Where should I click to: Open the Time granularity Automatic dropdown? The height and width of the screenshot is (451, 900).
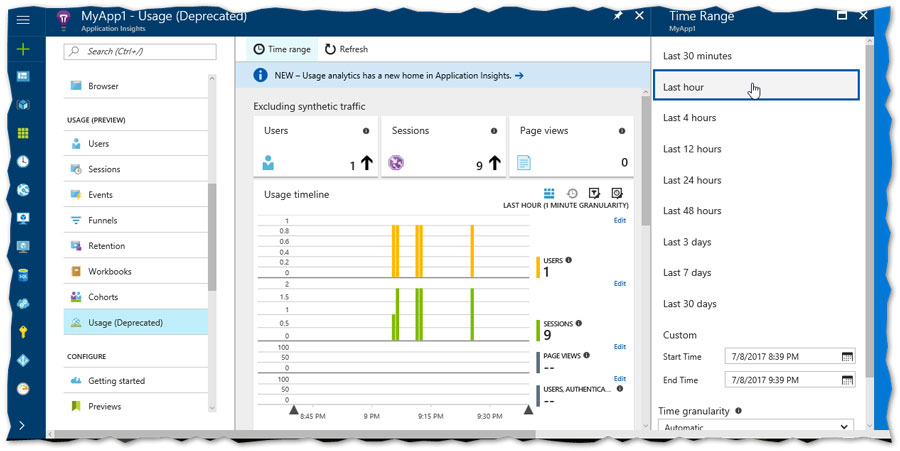click(x=755, y=426)
